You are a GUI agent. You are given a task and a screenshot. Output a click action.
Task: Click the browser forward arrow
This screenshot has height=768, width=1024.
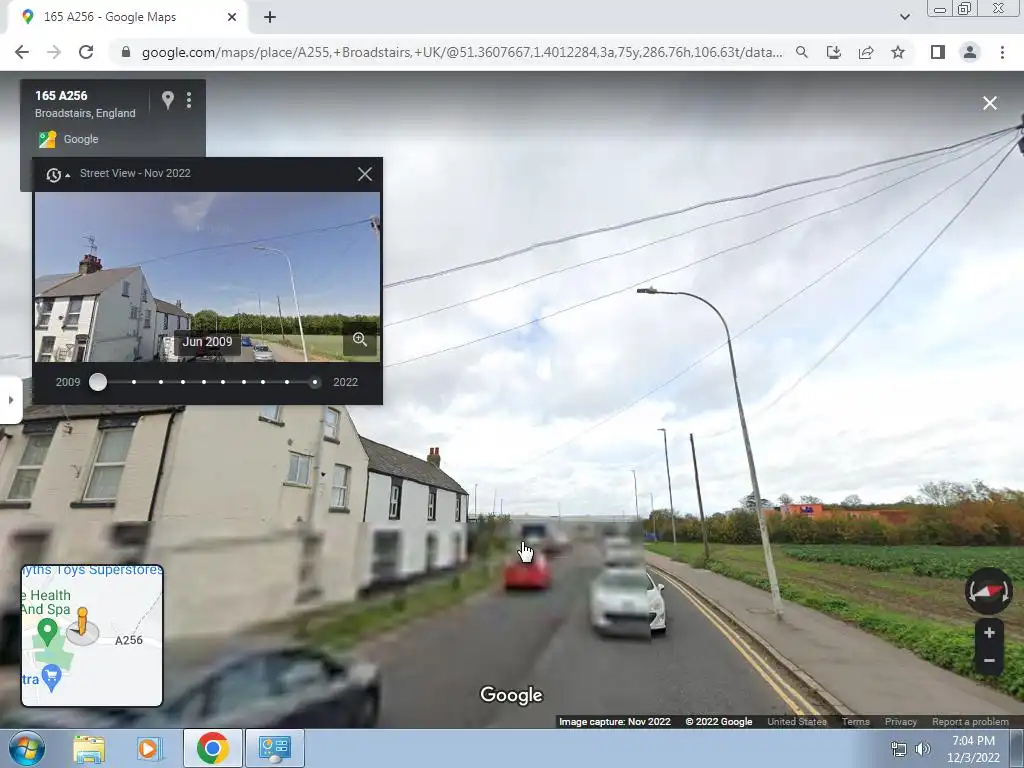tap(54, 52)
